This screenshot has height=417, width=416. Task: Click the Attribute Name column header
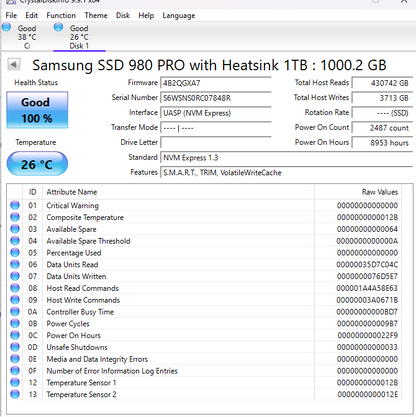[x=178, y=192]
